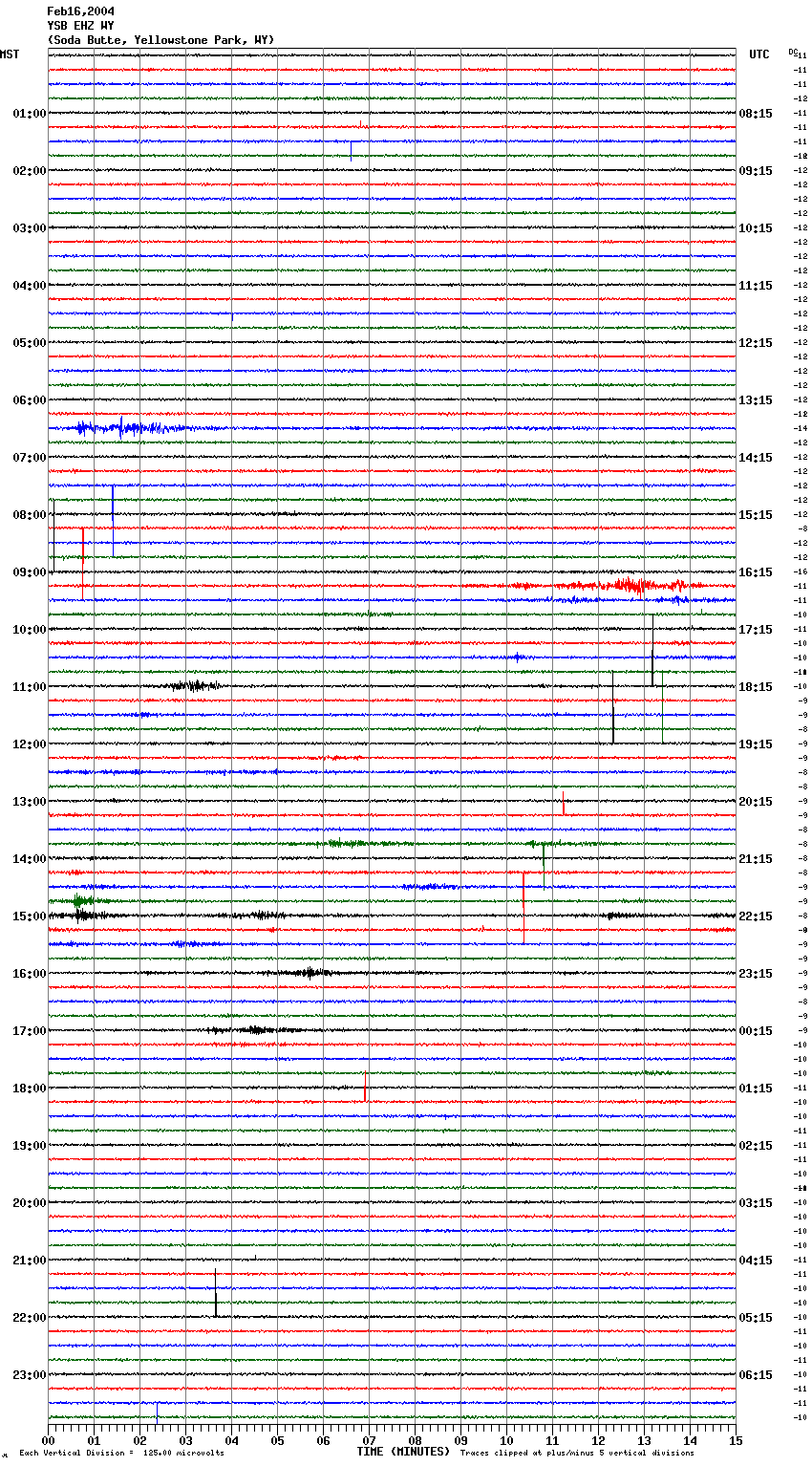Click the "15:00" MST hour label
The height and width of the screenshot is (1466, 812).
[x=30, y=916]
